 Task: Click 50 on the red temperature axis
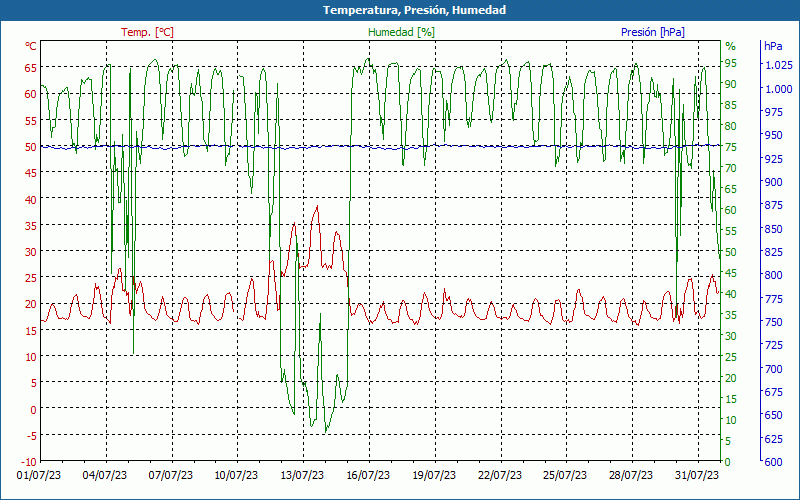(x=31, y=147)
